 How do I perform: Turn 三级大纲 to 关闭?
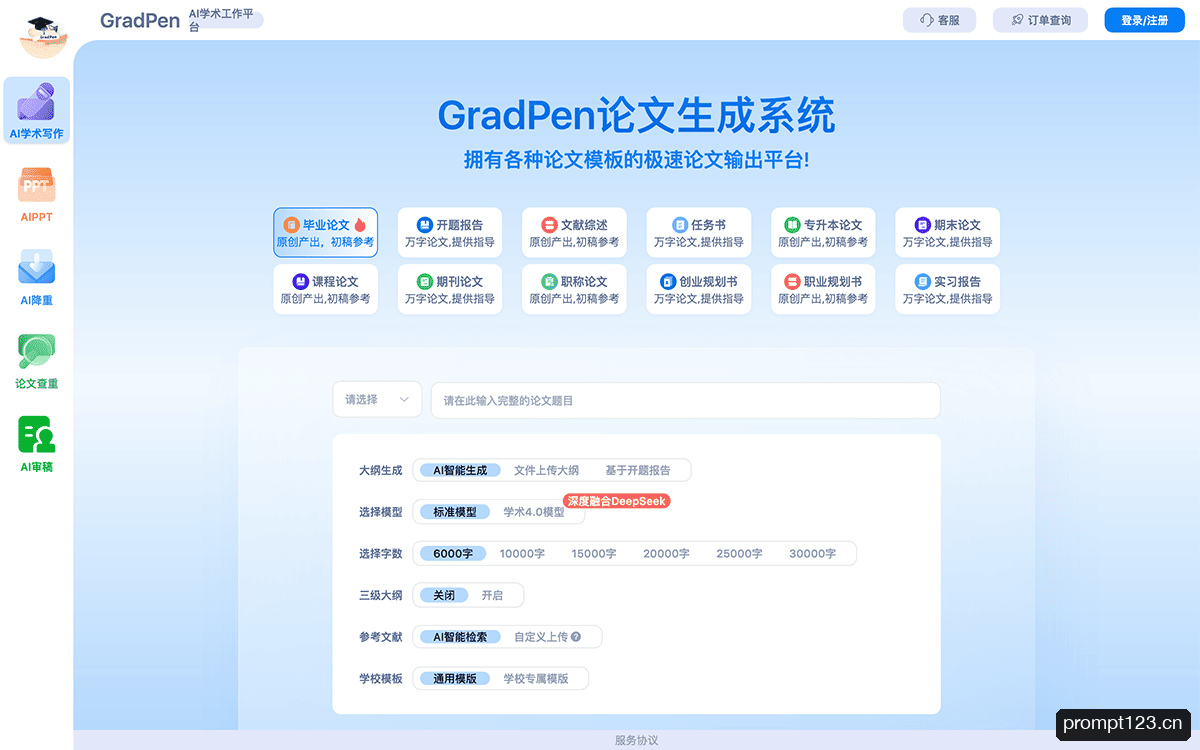pos(444,595)
